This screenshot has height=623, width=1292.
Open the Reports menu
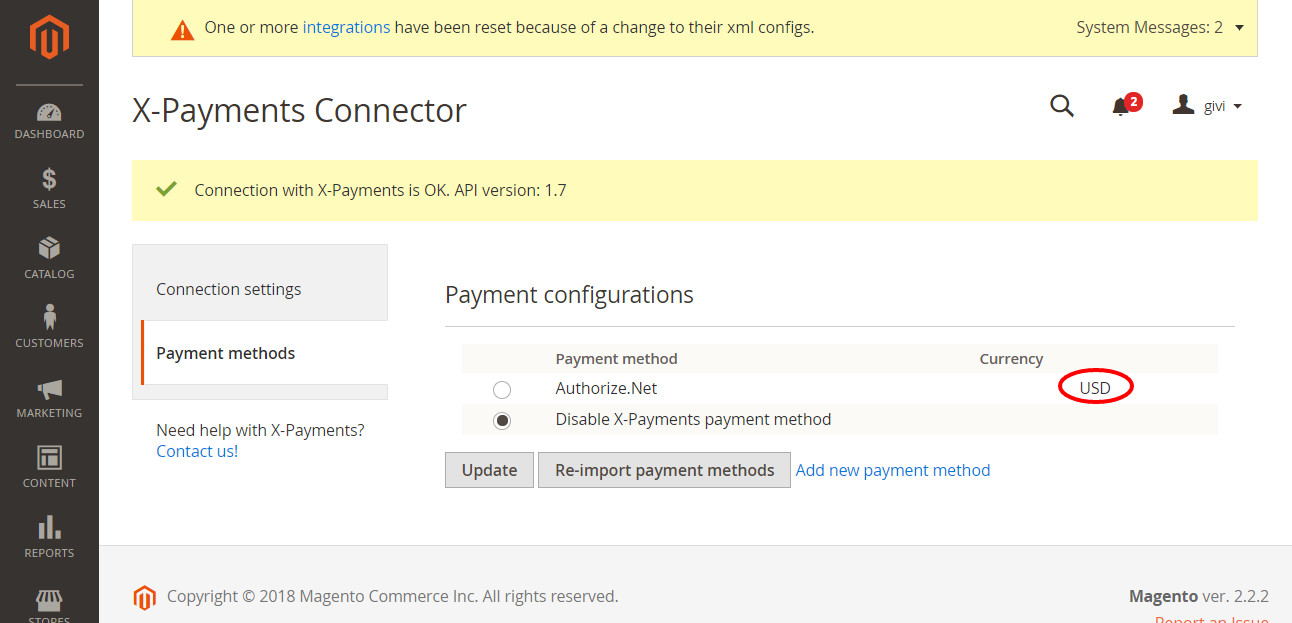pyautogui.click(x=49, y=537)
